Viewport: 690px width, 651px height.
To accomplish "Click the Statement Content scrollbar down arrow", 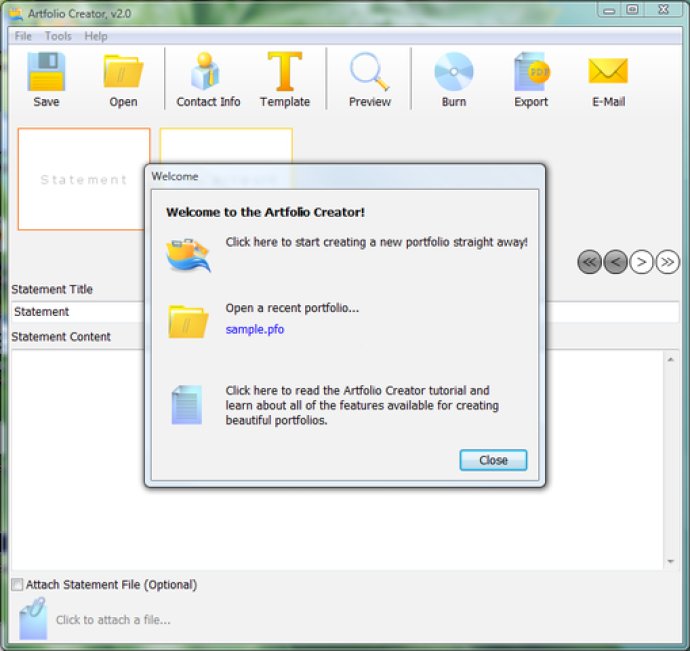I will coord(671,561).
